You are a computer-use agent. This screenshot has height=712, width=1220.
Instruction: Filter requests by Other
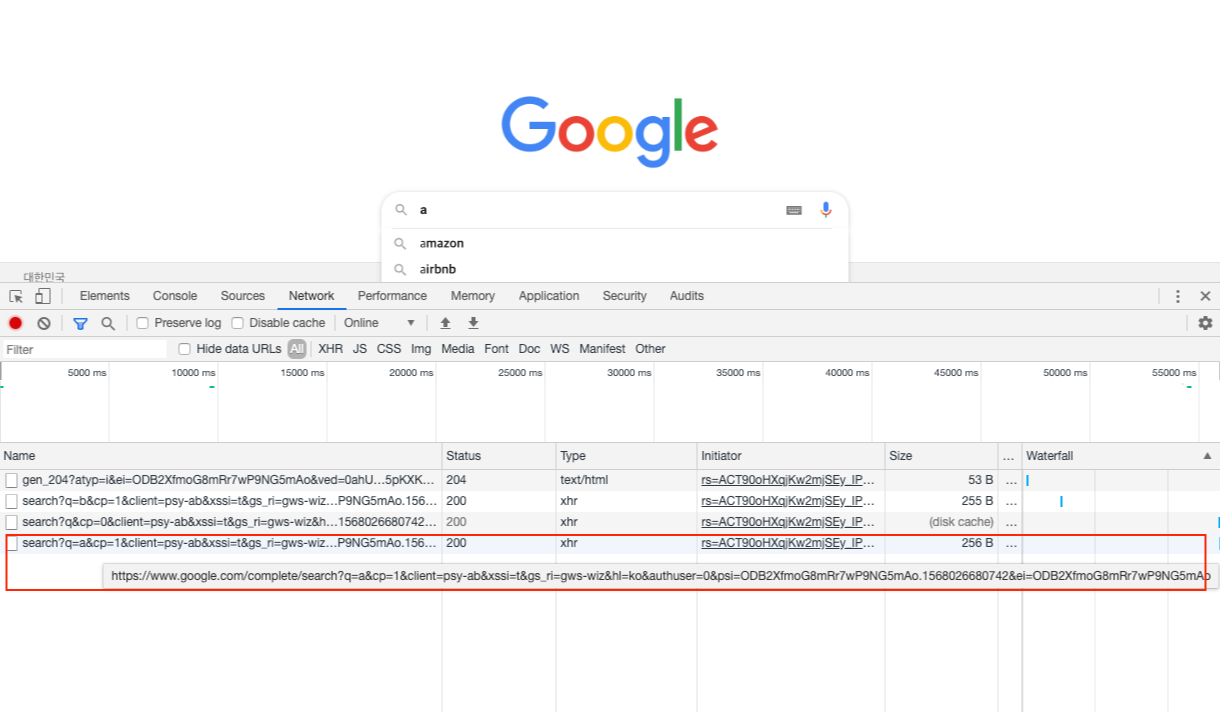click(x=650, y=349)
